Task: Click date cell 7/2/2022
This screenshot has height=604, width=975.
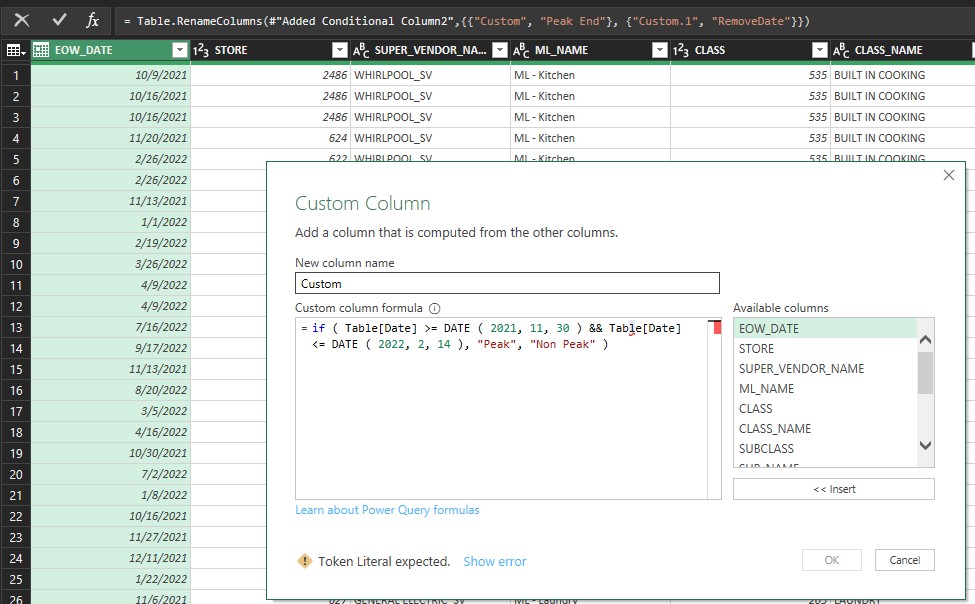Action: click(111, 474)
